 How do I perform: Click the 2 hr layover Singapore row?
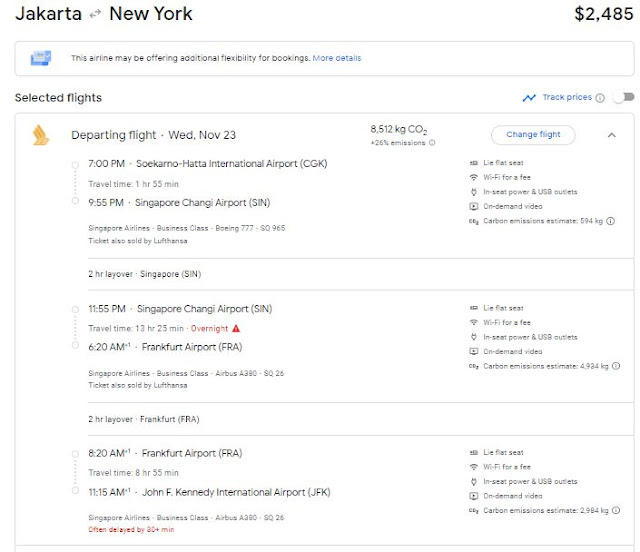[x=144, y=272]
